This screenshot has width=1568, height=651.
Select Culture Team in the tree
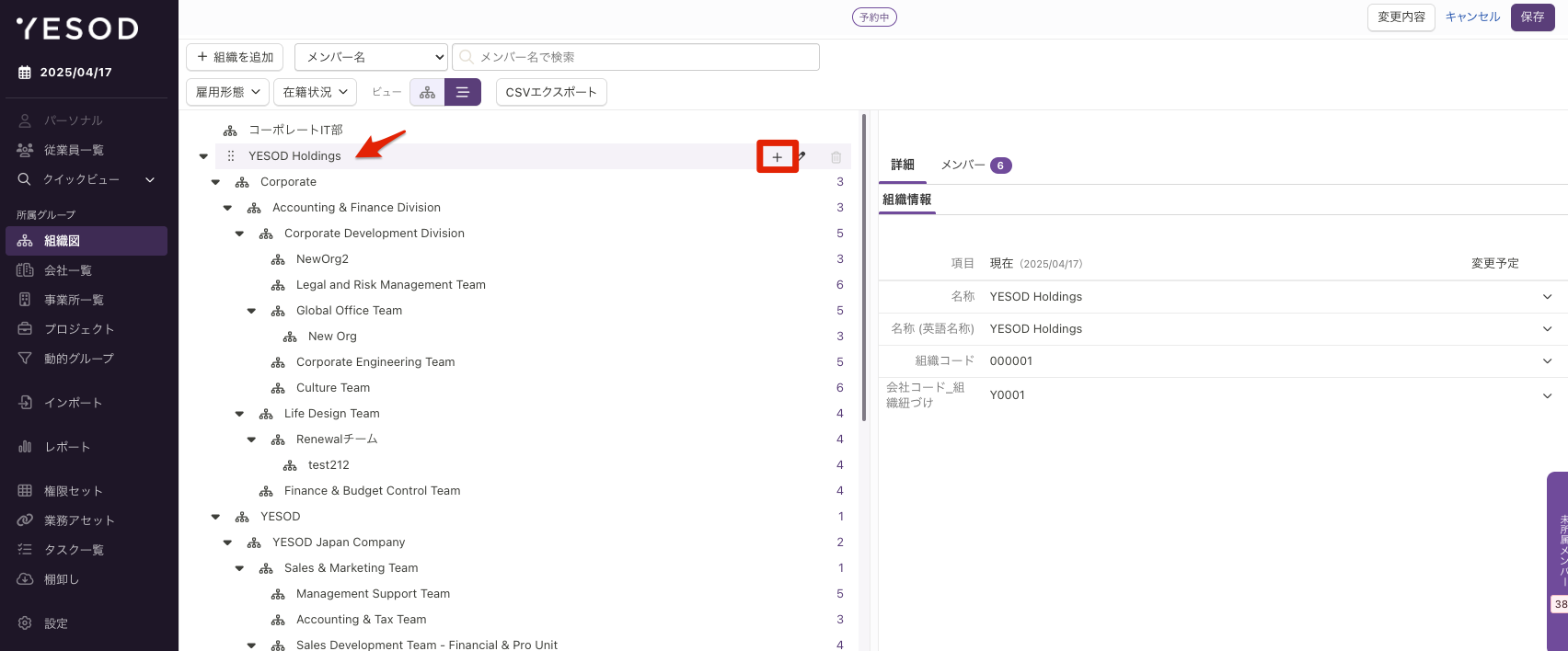click(333, 388)
